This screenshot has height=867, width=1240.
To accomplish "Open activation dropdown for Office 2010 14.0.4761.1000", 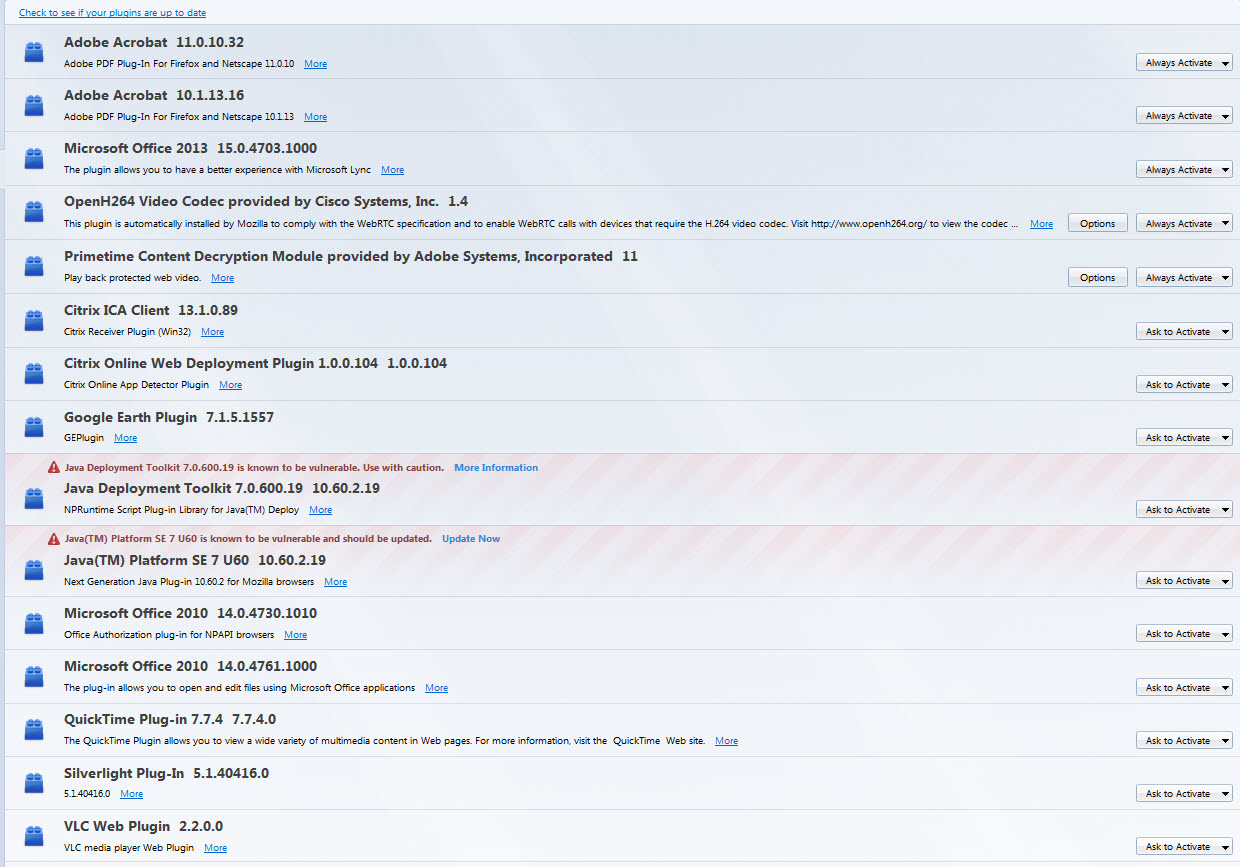I will tap(1184, 687).
